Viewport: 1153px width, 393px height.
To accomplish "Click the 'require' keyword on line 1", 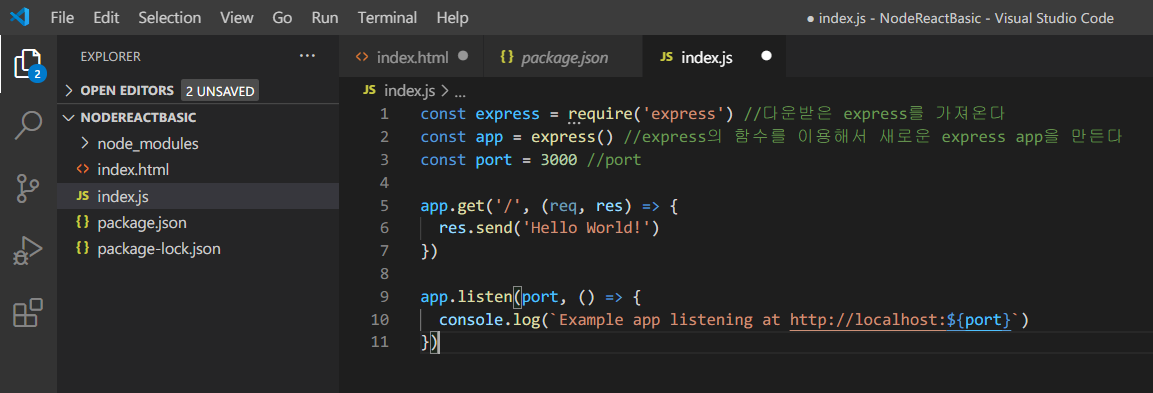I will click(600, 114).
